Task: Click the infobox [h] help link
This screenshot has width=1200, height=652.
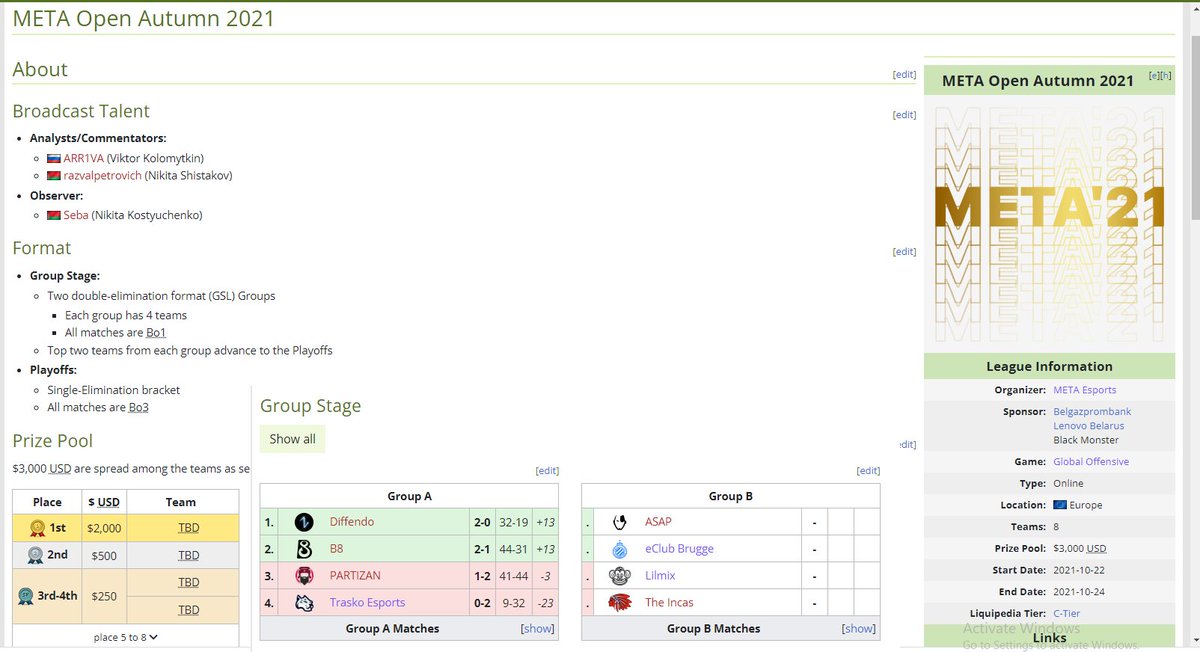Action: [1165, 75]
